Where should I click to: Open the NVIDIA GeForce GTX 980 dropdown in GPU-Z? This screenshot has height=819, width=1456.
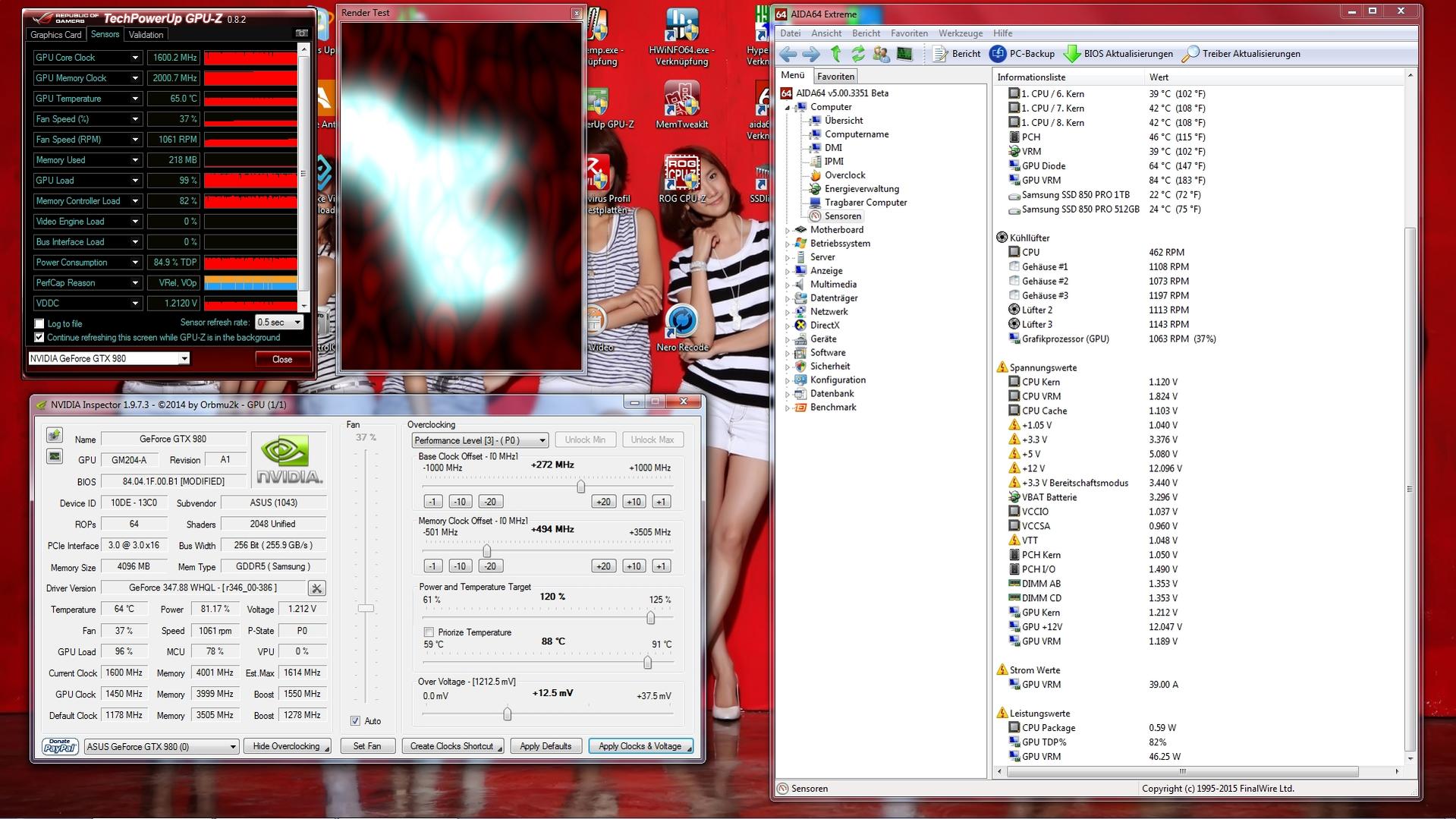108,359
